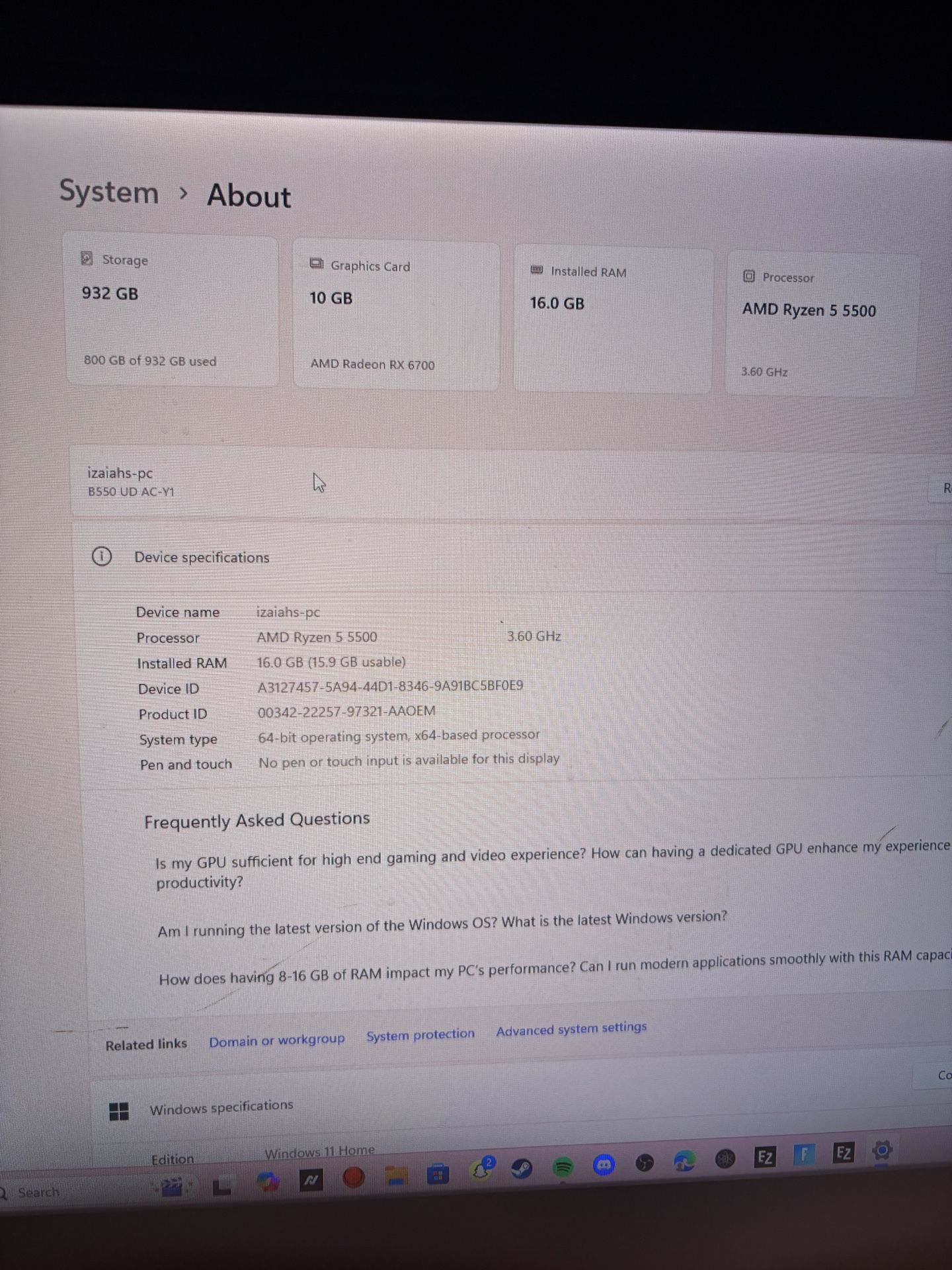
Task: Go back to System in breadcrumb
Action: click(109, 192)
